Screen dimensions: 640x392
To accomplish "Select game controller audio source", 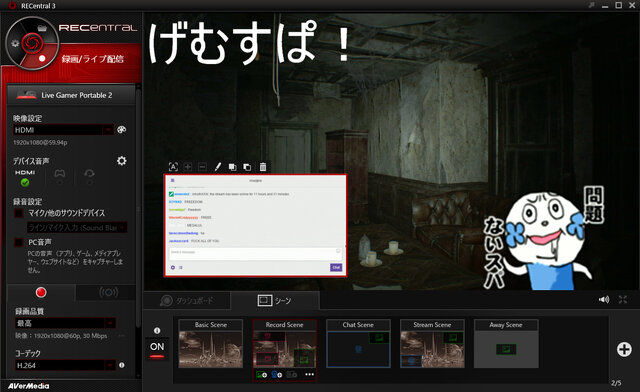I will [x=60, y=176].
